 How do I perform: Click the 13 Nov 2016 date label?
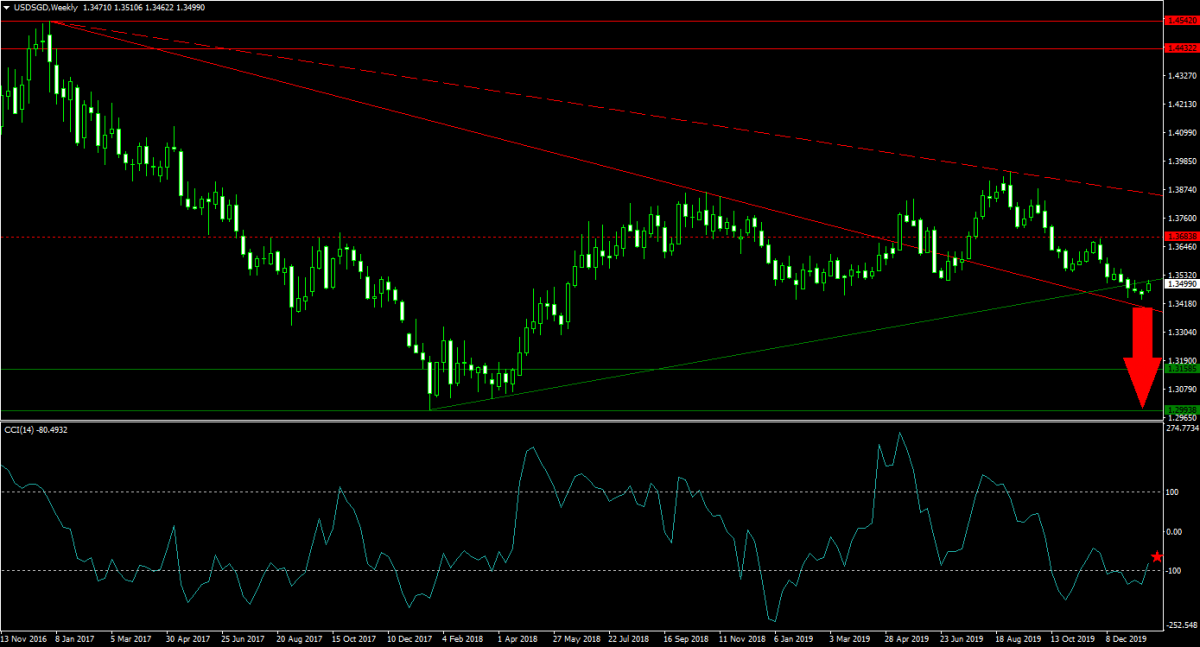pyautogui.click(x=23, y=637)
